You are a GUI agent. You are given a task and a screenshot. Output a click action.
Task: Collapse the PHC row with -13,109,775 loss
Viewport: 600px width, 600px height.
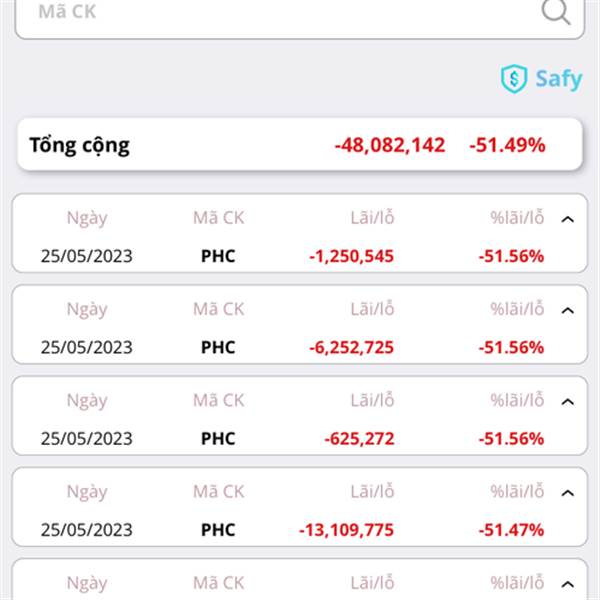click(x=568, y=493)
